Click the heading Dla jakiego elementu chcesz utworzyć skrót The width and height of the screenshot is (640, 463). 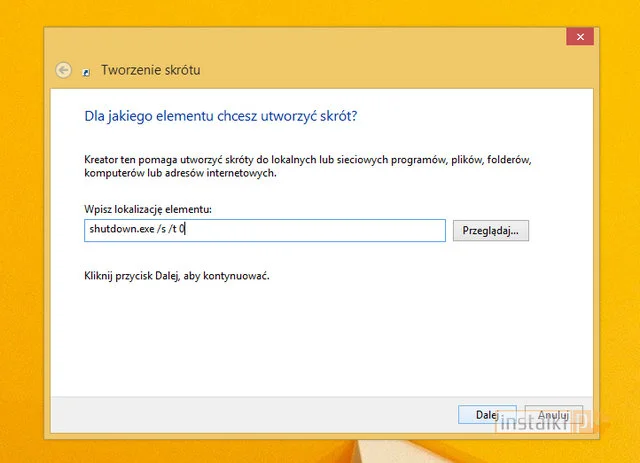[x=221, y=117]
